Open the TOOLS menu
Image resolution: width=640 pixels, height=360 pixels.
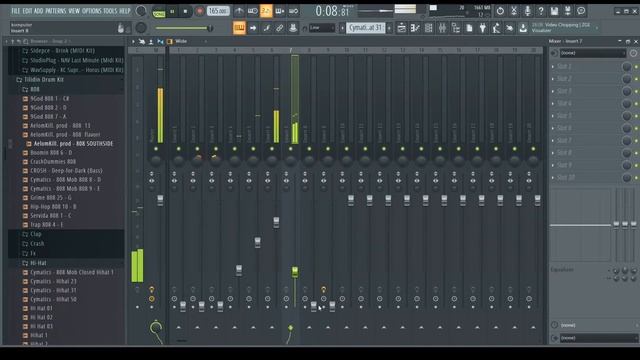[110, 11]
